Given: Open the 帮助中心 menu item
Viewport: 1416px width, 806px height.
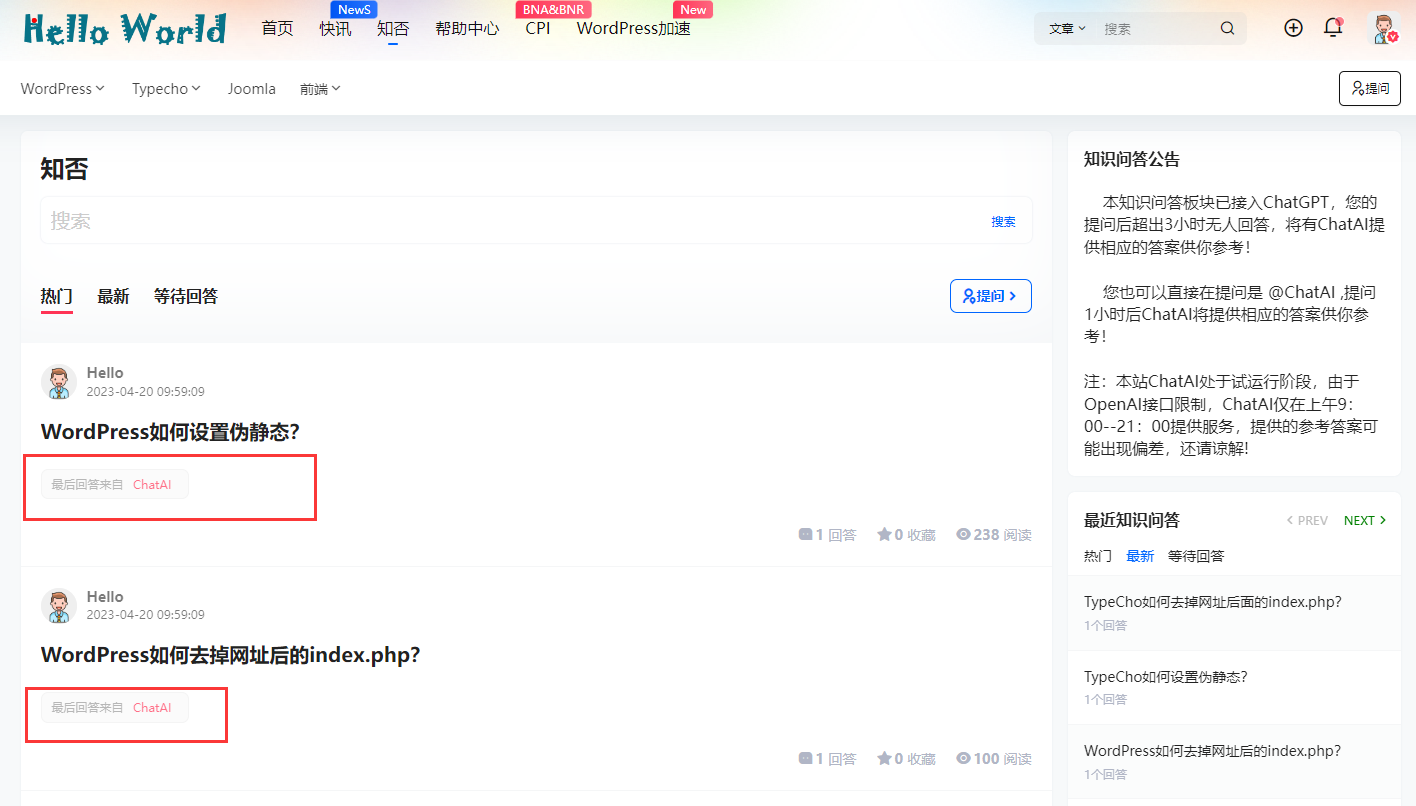Looking at the screenshot, I should pos(467,28).
